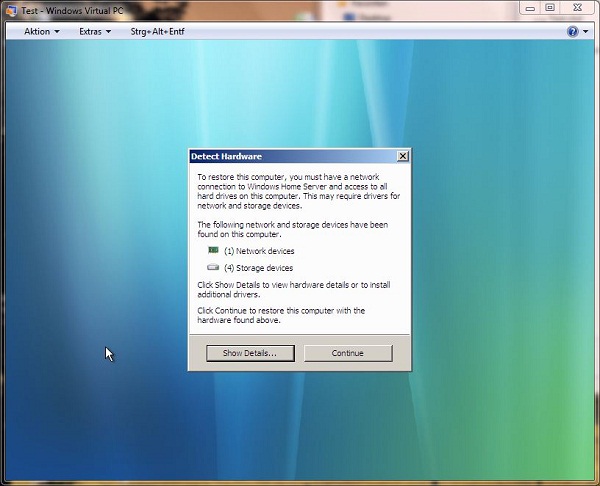The width and height of the screenshot is (600, 486).
Task: Close the Detect Hardware dialog
Action: pyautogui.click(x=403, y=156)
